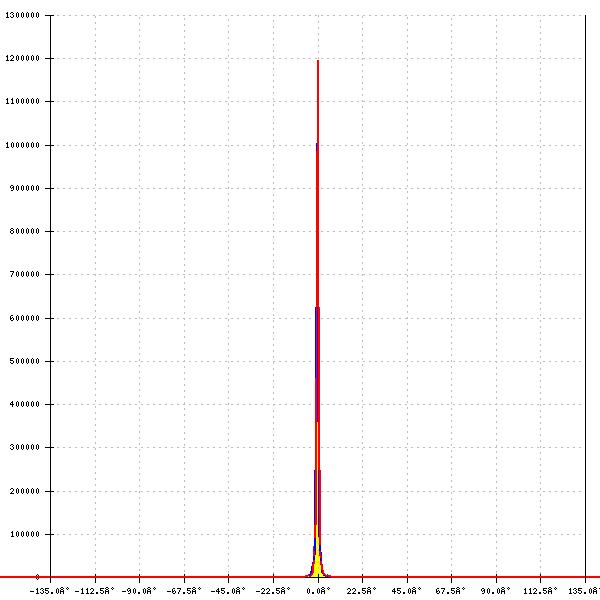Click the 0.0 x-axis label
This screenshot has width=600, height=600.
pyautogui.click(x=318, y=591)
